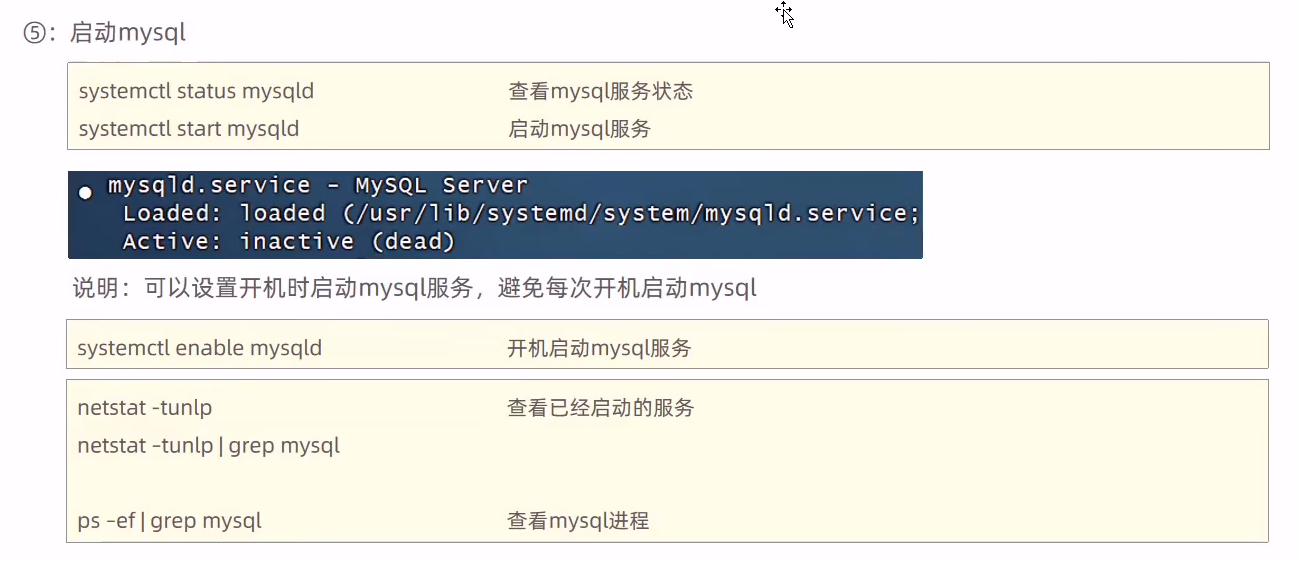Click the 'netstat -tunlp | grep mysql' command
The width and height of the screenshot is (1300, 561).
tap(208, 446)
